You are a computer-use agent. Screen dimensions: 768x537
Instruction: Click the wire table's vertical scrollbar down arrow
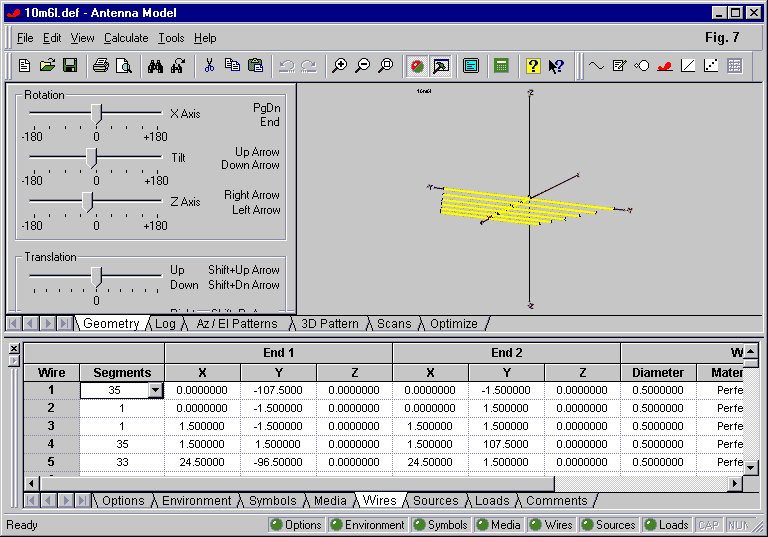750,467
